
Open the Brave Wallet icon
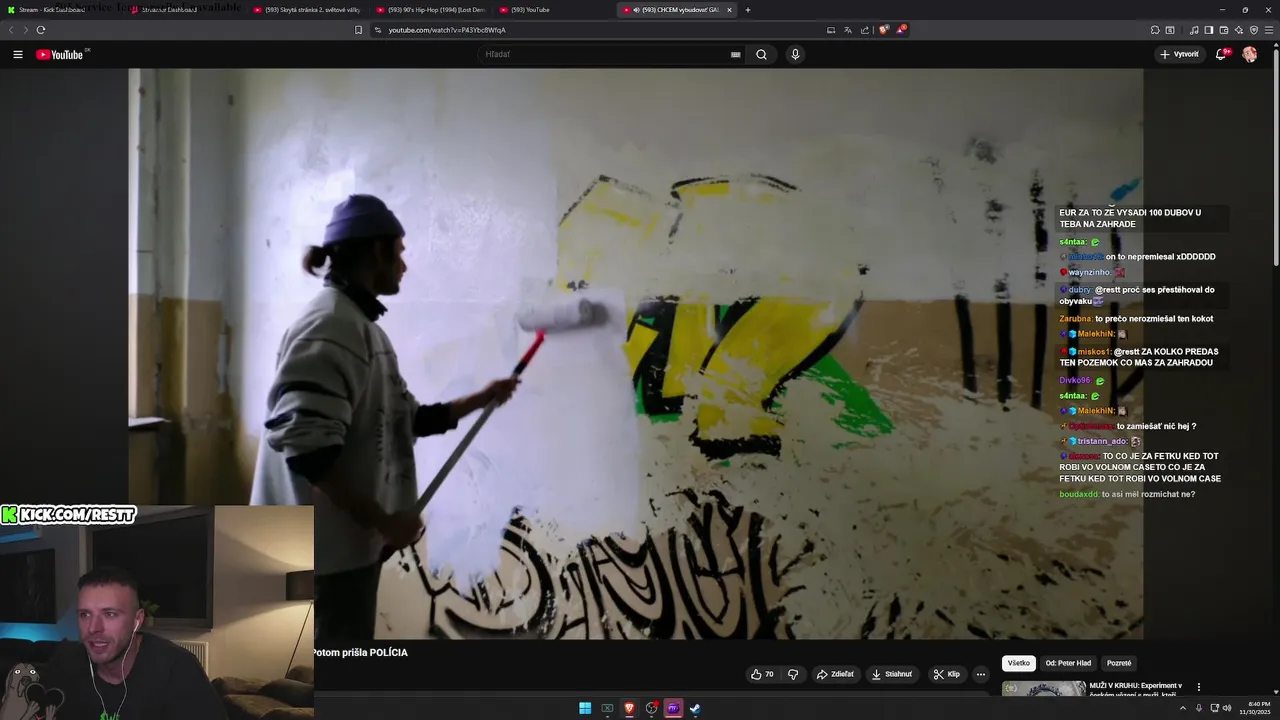1224,30
